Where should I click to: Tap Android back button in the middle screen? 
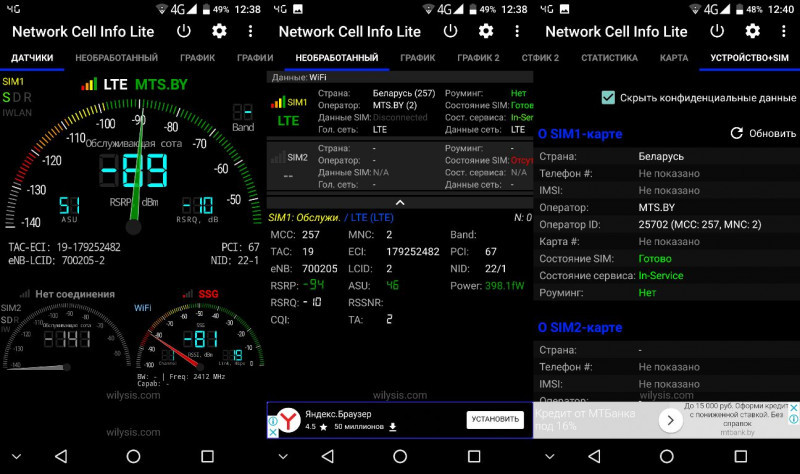(x=328, y=456)
